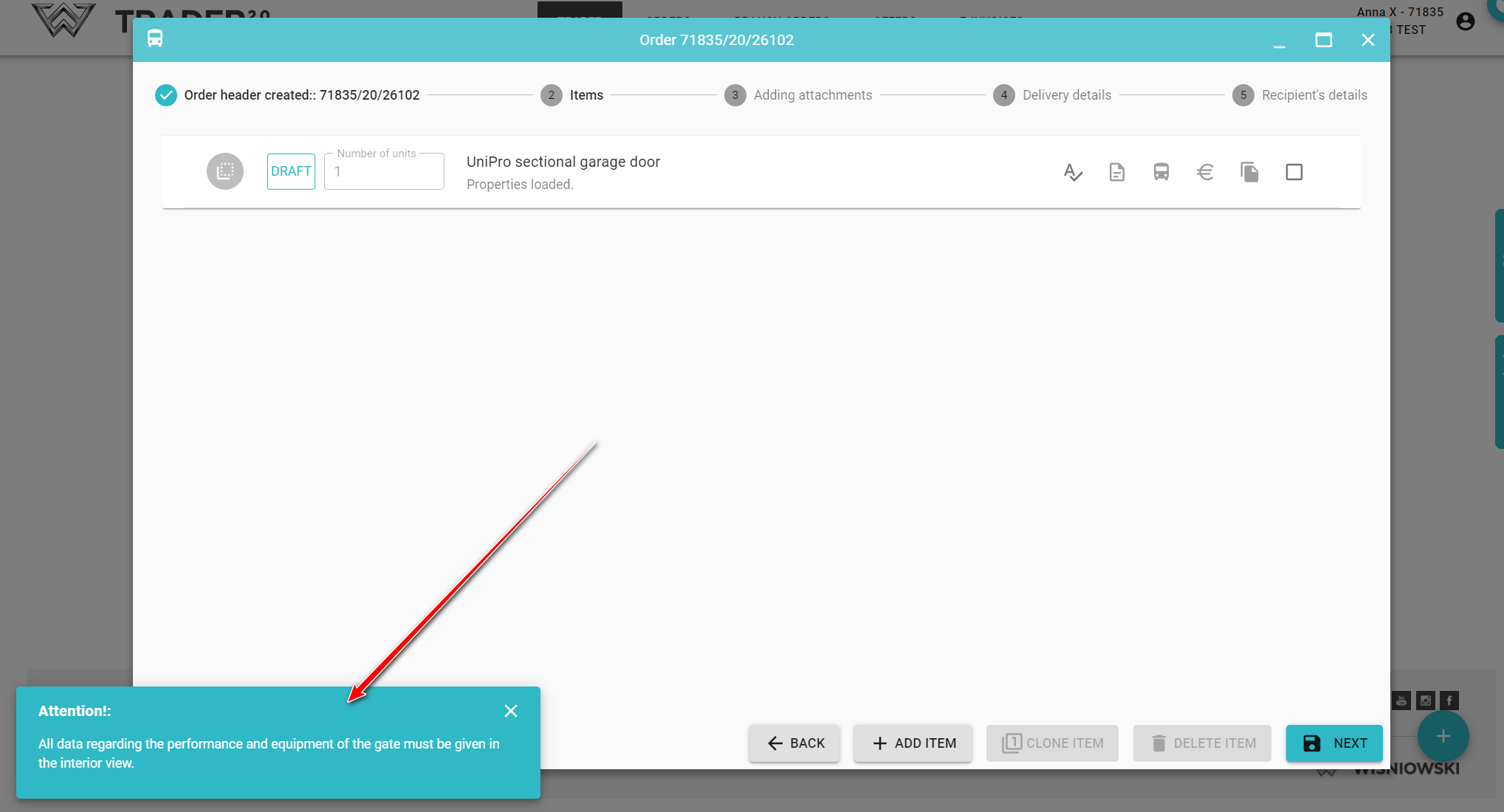
Task: Focus the Number of units field
Action: pyautogui.click(x=384, y=172)
